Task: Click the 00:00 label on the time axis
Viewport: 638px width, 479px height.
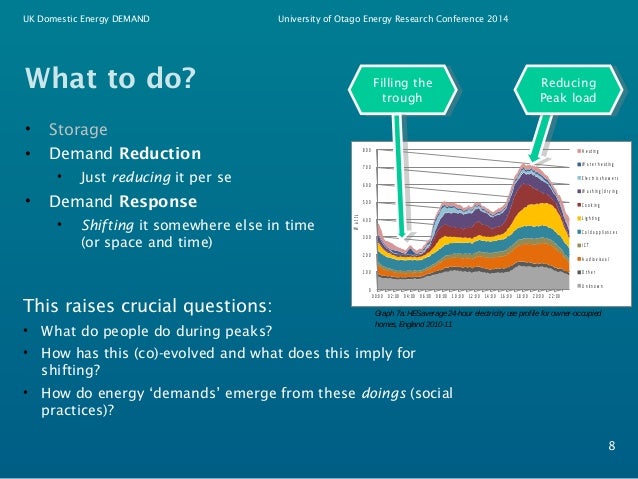Action: (x=377, y=296)
